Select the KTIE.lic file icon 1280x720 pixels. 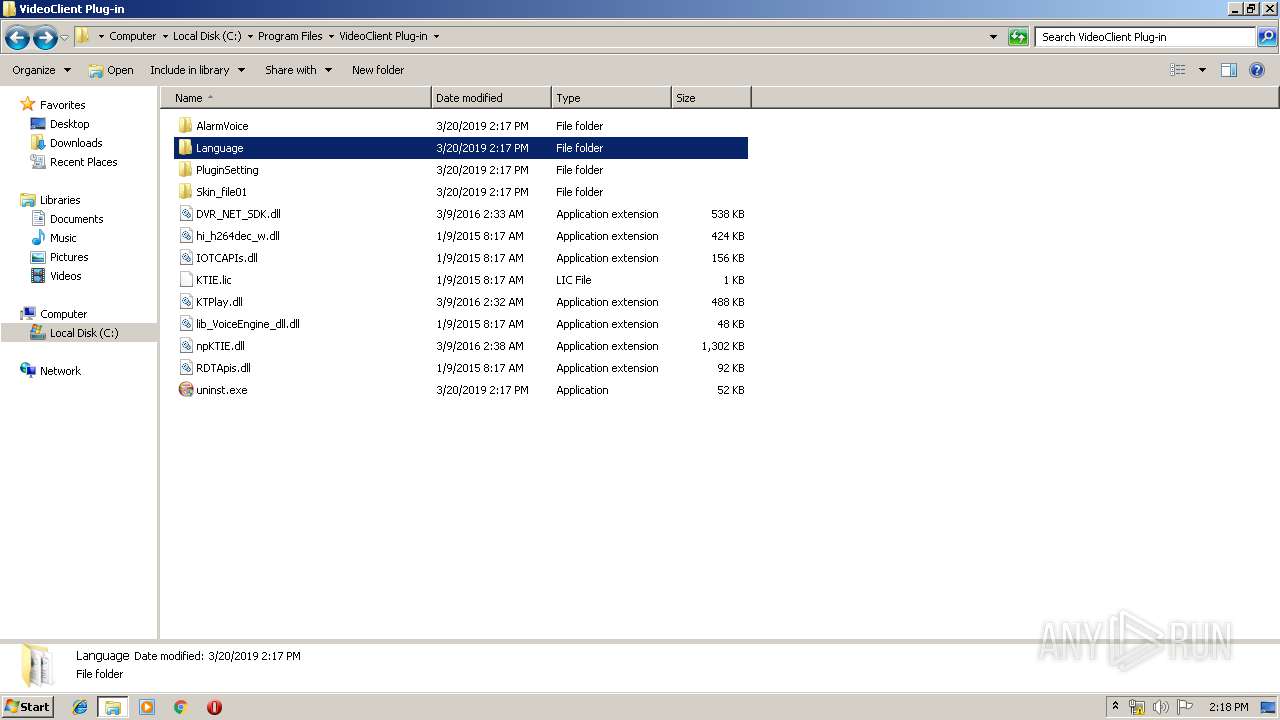(x=185, y=280)
